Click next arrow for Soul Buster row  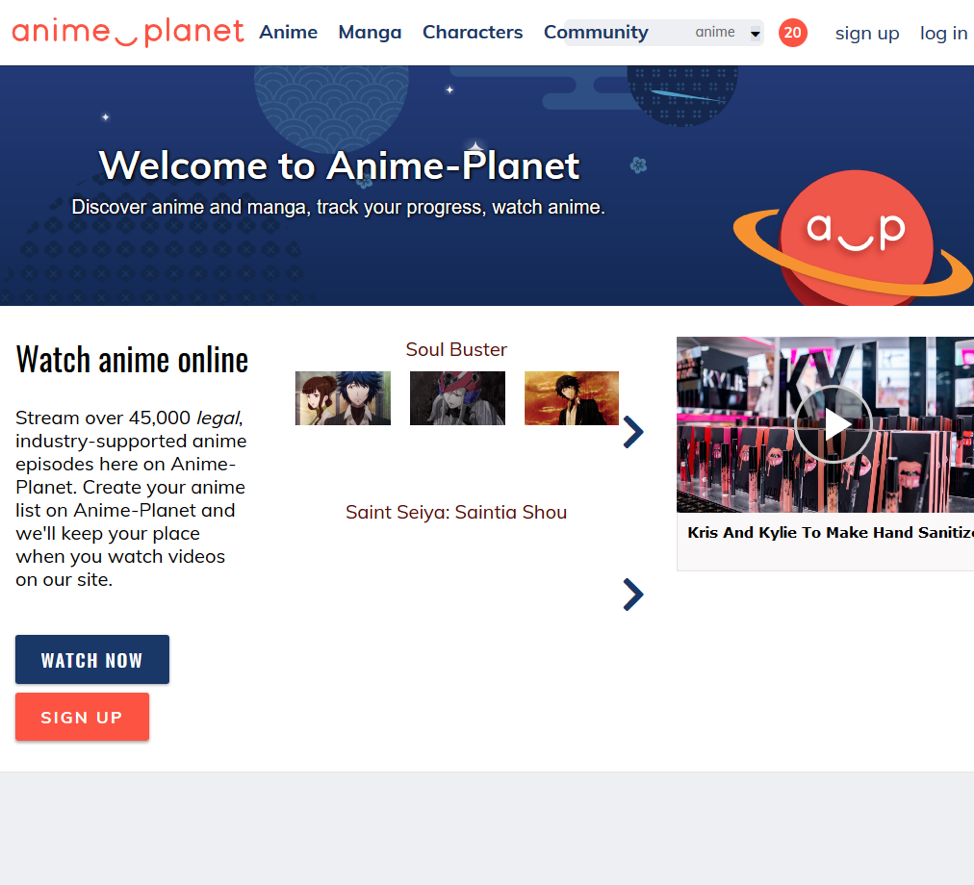tap(633, 432)
